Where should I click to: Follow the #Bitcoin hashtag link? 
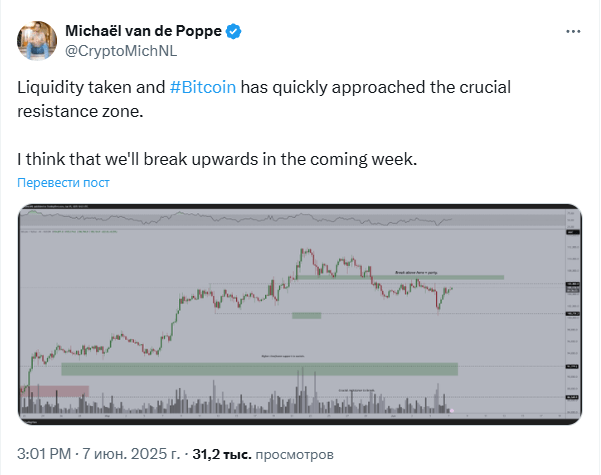tap(203, 87)
